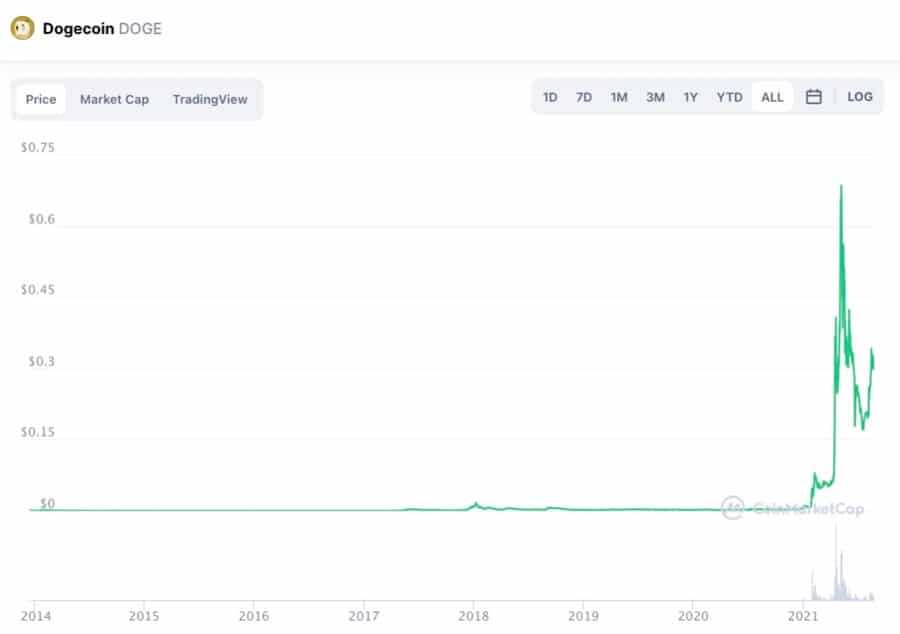Select the 1D time range
The height and width of the screenshot is (634, 900).
(x=549, y=97)
